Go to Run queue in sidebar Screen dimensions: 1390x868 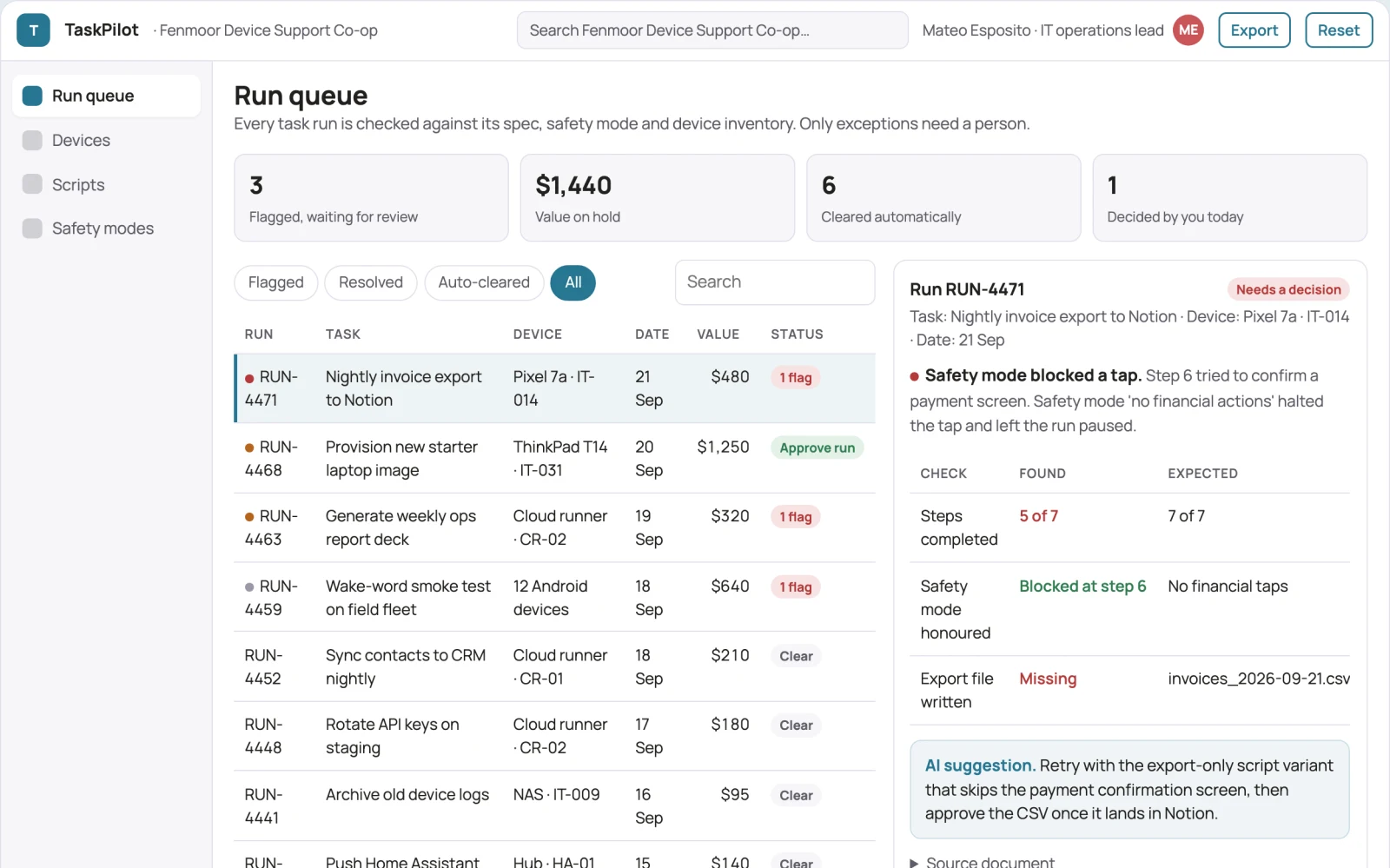(106, 96)
